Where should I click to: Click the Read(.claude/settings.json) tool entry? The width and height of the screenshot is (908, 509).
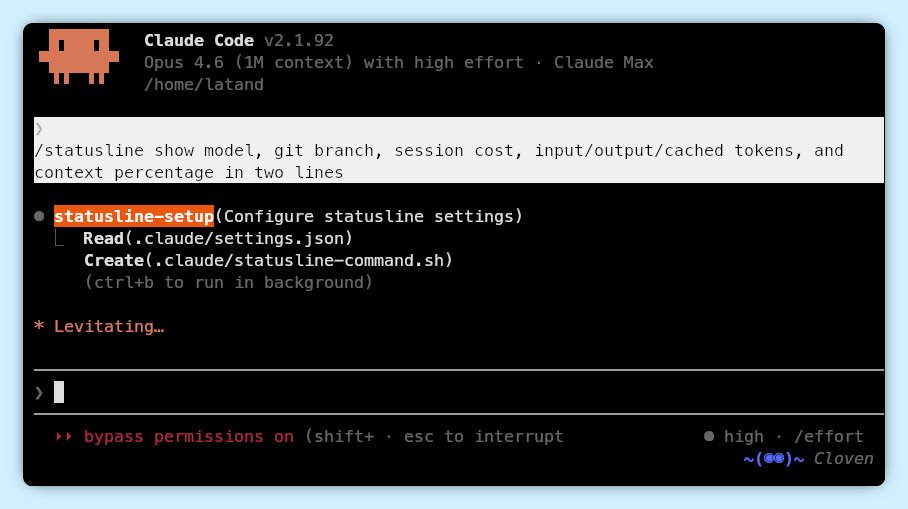click(218, 238)
